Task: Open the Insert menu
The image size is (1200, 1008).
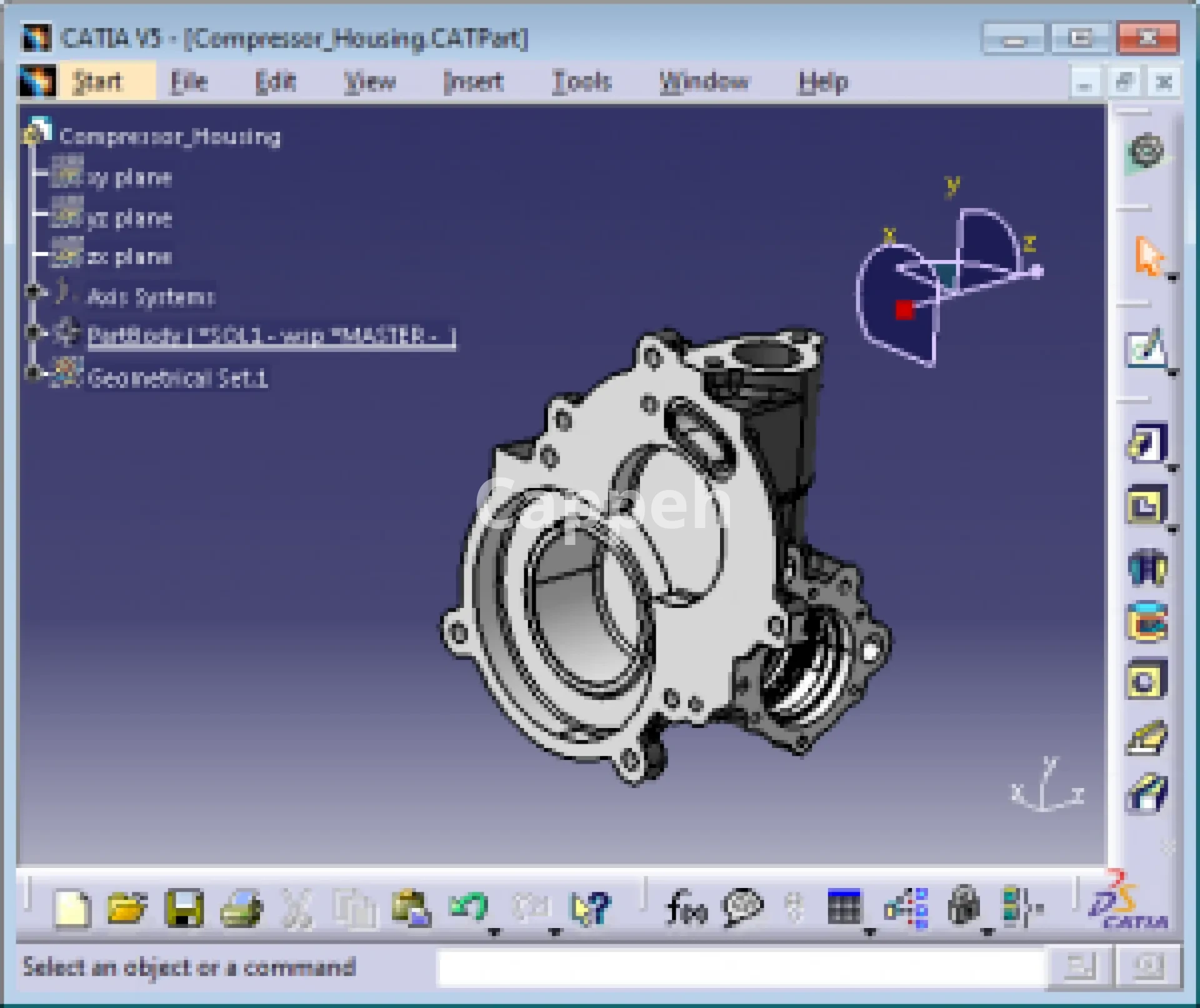Action: [x=473, y=82]
